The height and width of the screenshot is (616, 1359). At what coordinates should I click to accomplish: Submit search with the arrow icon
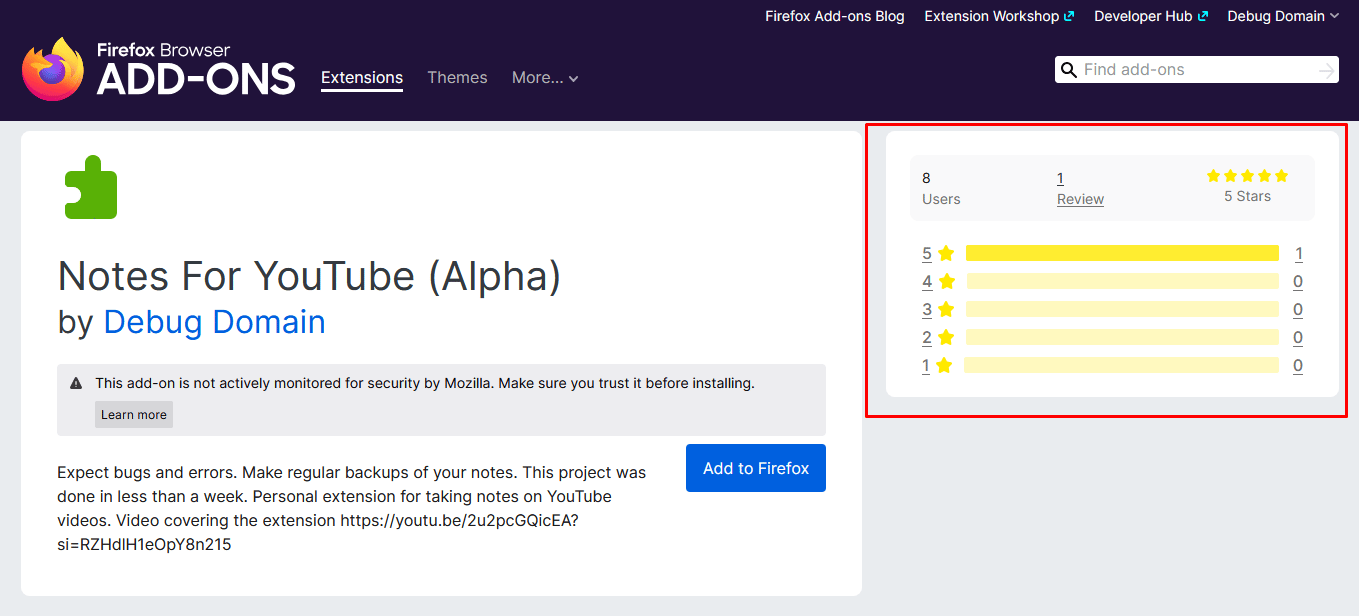pos(1326,70)
